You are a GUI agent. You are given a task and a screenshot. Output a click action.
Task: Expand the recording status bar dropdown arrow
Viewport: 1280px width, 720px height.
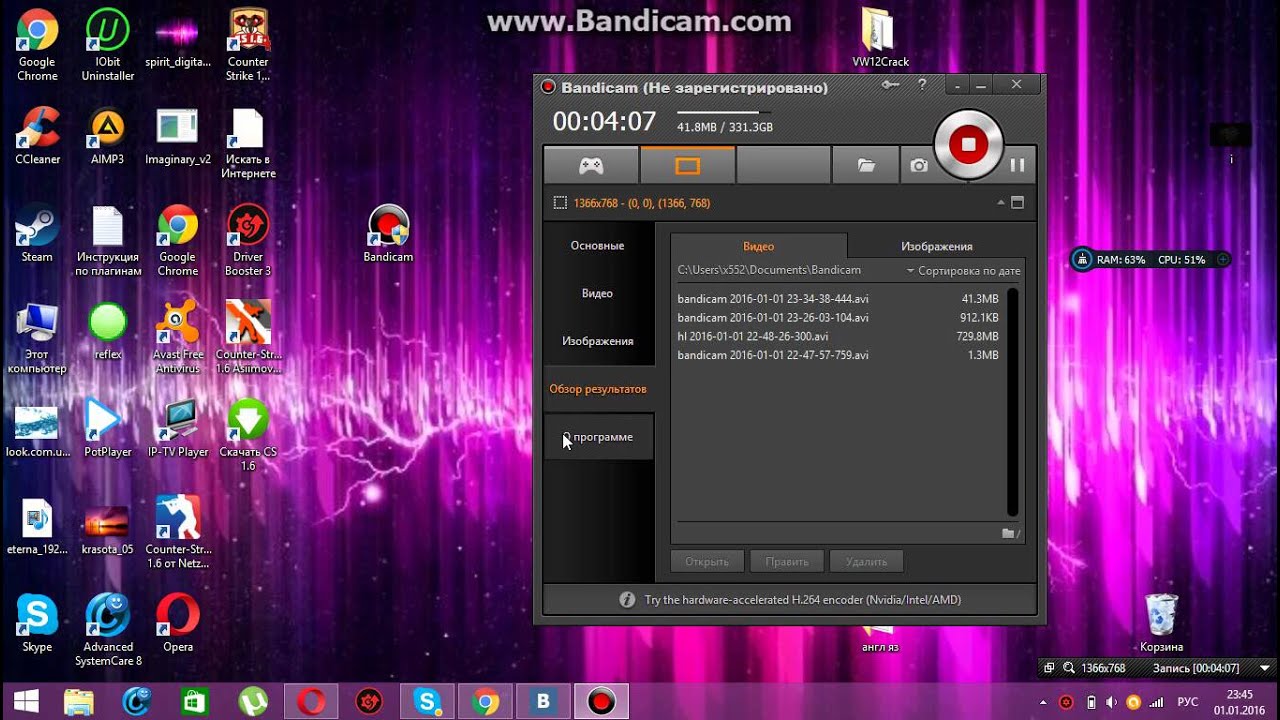coord(1265,668)
